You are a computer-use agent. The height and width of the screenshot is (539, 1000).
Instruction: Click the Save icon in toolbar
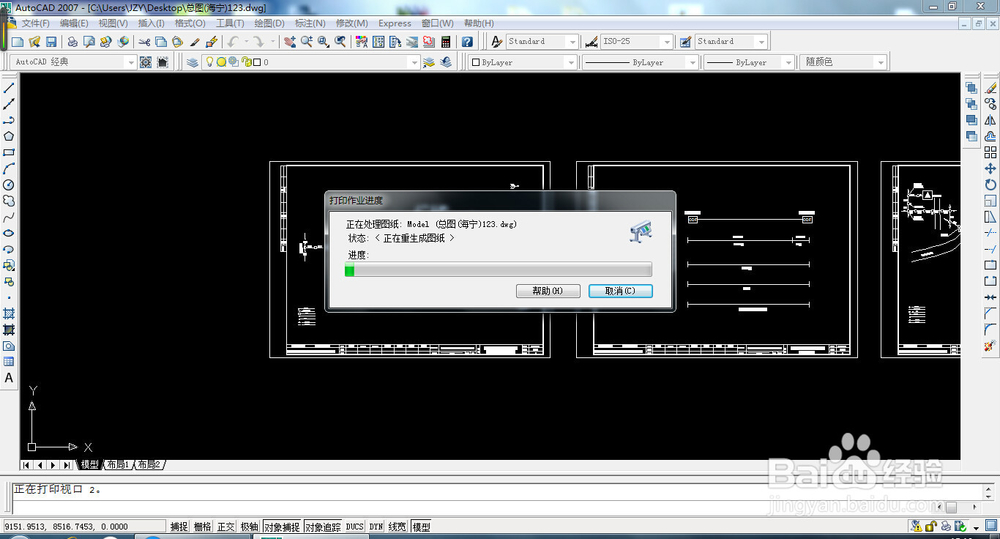51,41
